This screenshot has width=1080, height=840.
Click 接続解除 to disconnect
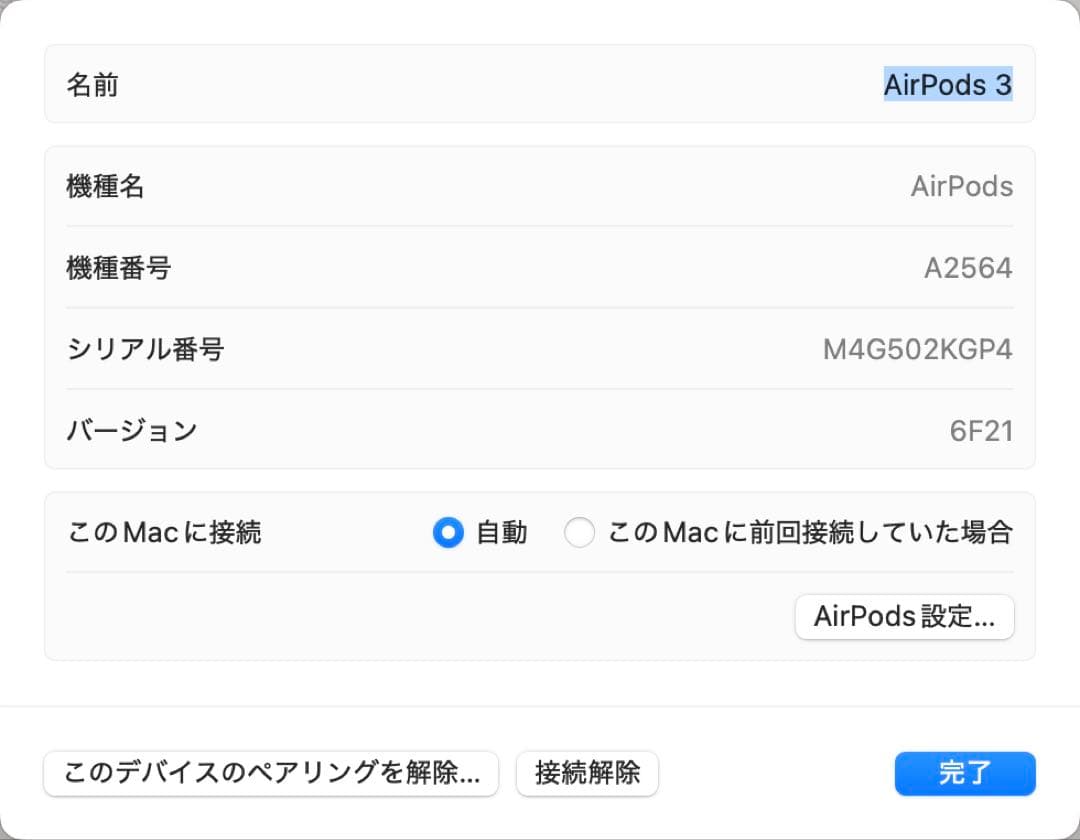[x=586, y=772]
